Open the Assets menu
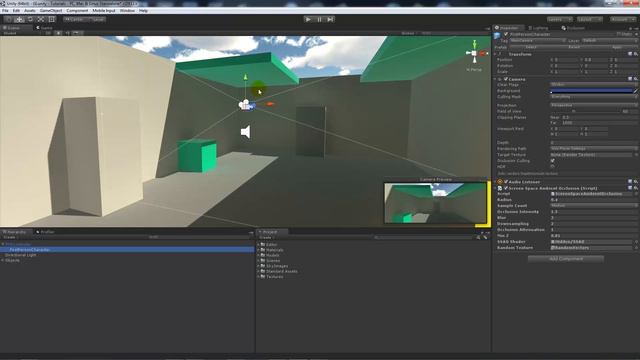The image size is (640, 360). (x=29, y=11)
